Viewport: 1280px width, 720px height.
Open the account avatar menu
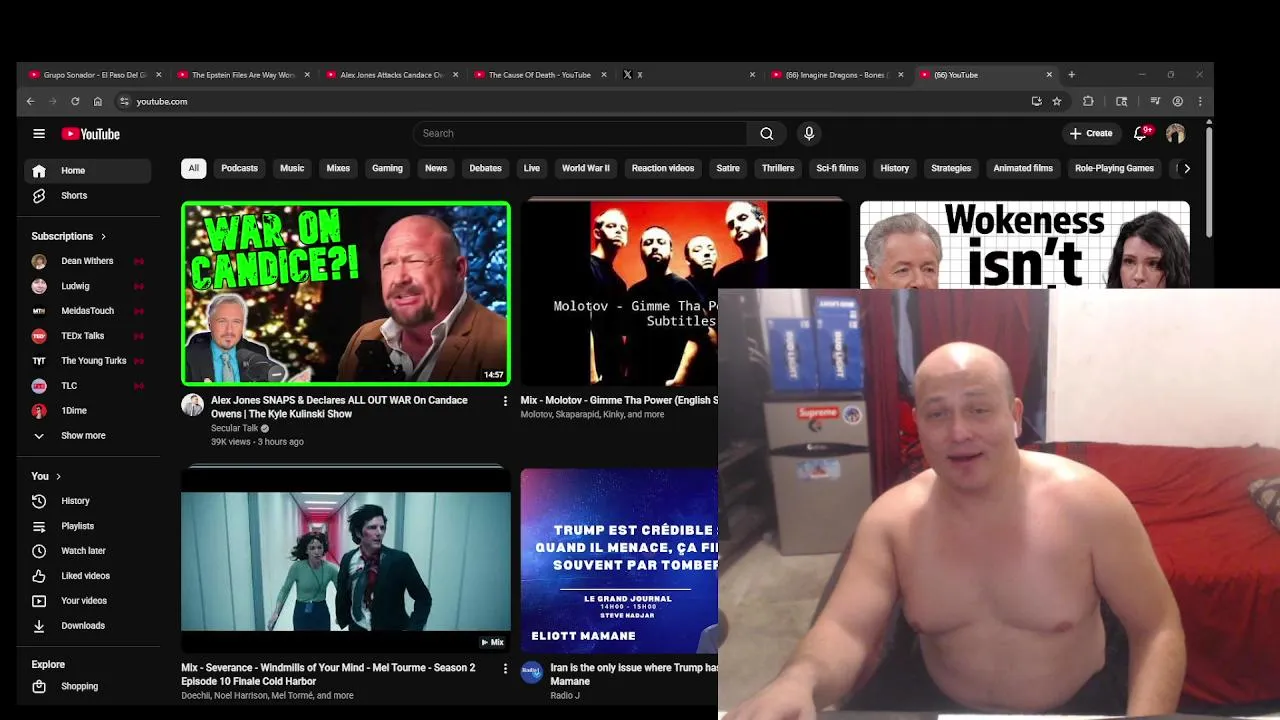(x=1175, y=133)
